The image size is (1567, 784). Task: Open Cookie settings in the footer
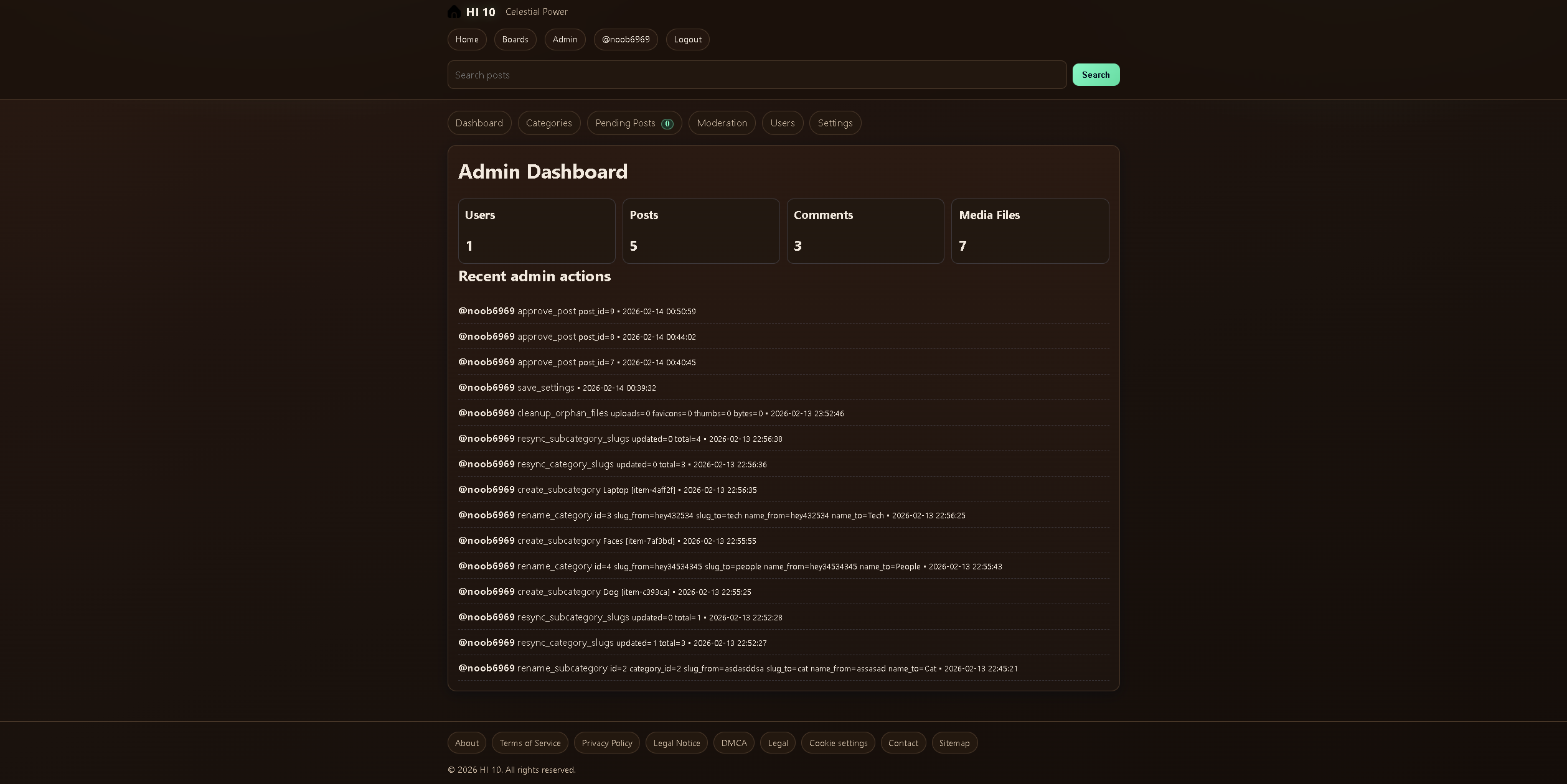[x=837, y=742]
